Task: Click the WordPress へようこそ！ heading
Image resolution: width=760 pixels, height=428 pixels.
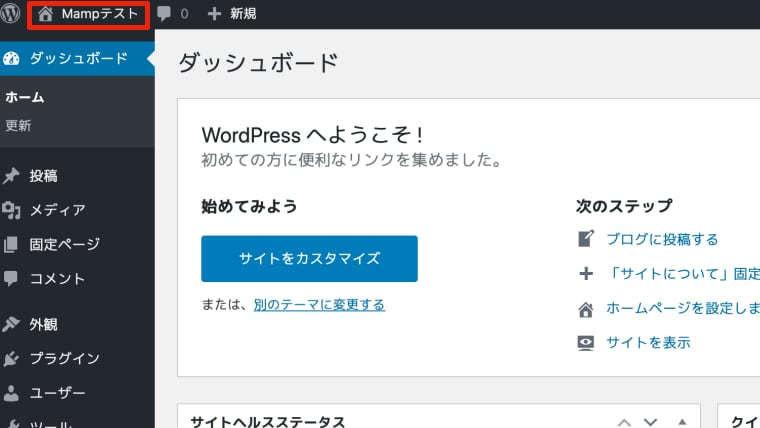Action: point(313,135)
